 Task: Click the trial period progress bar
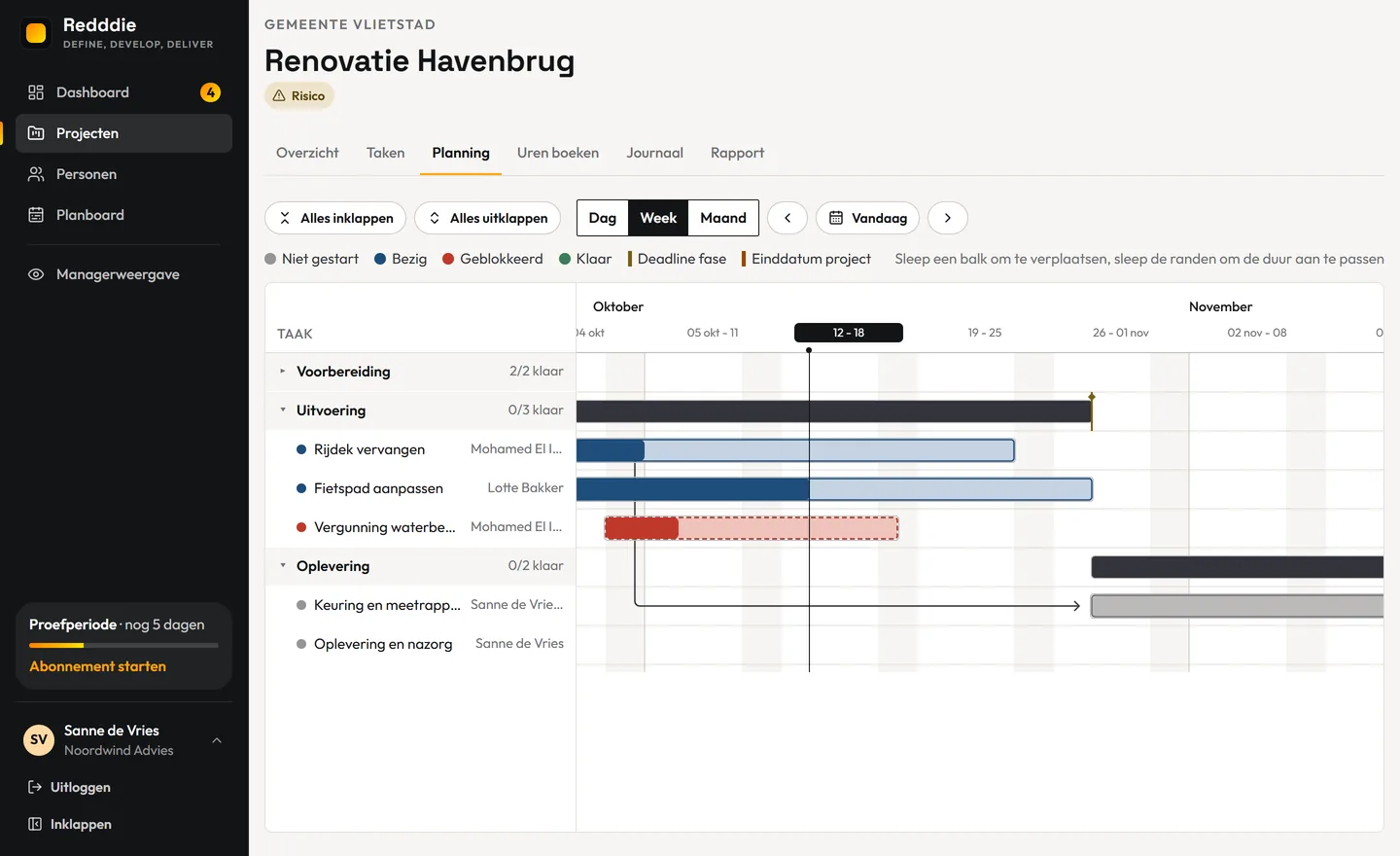tap(123, 646)
